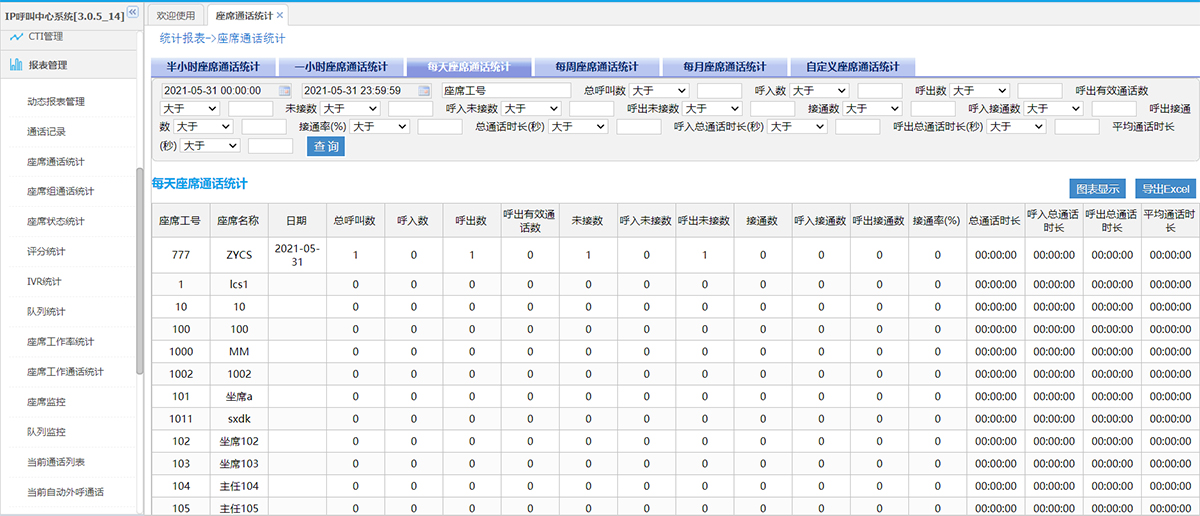
Task: Open 评分统计 in sidebar
Action: click(46, 251)
